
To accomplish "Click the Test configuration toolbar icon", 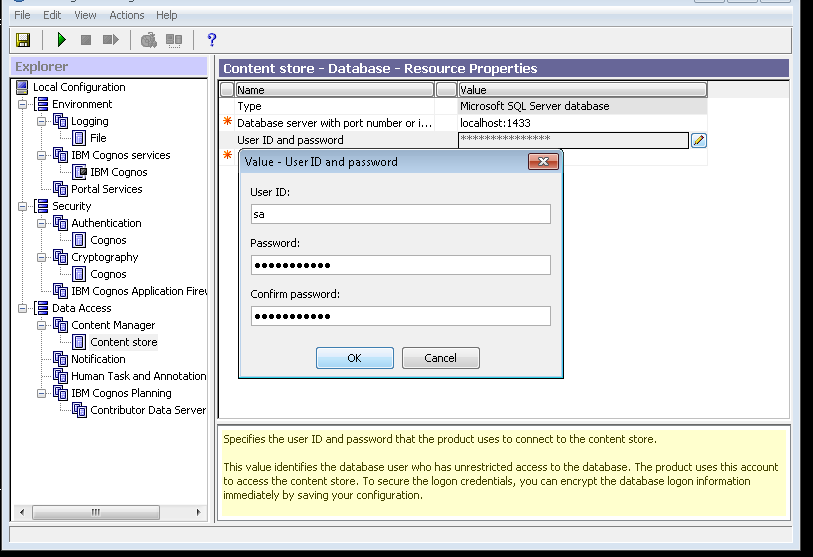I will (149, 40).
